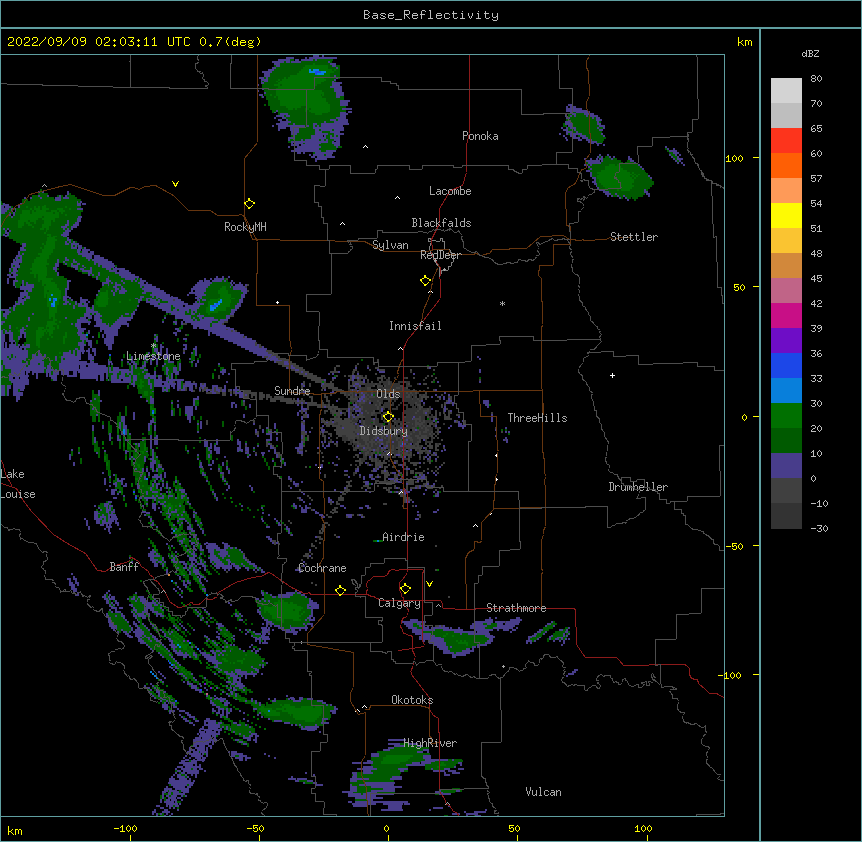Click the Lacombe city label
Image resolution: width=862 pixels, height=842 pixels.
click(x=450, y=191)
